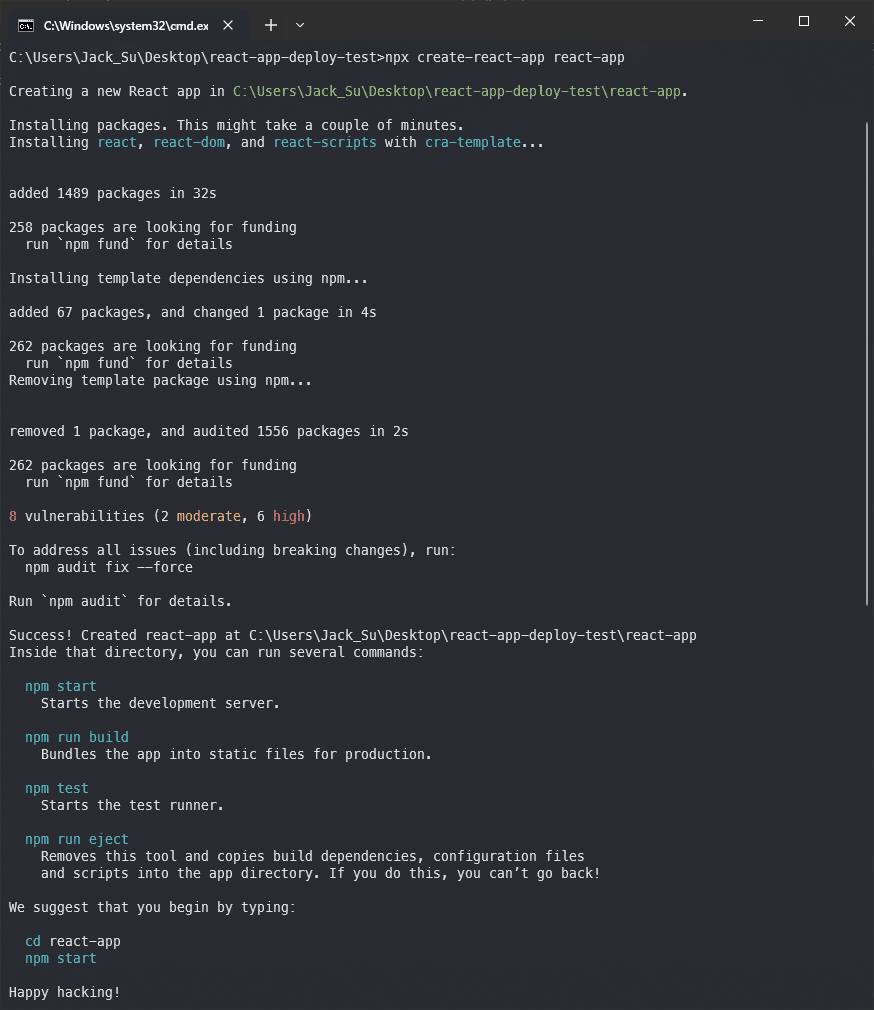Click the 'npm run eject' command text
The height and width of the screenshot is (1010, 874).
pos(77,839)
